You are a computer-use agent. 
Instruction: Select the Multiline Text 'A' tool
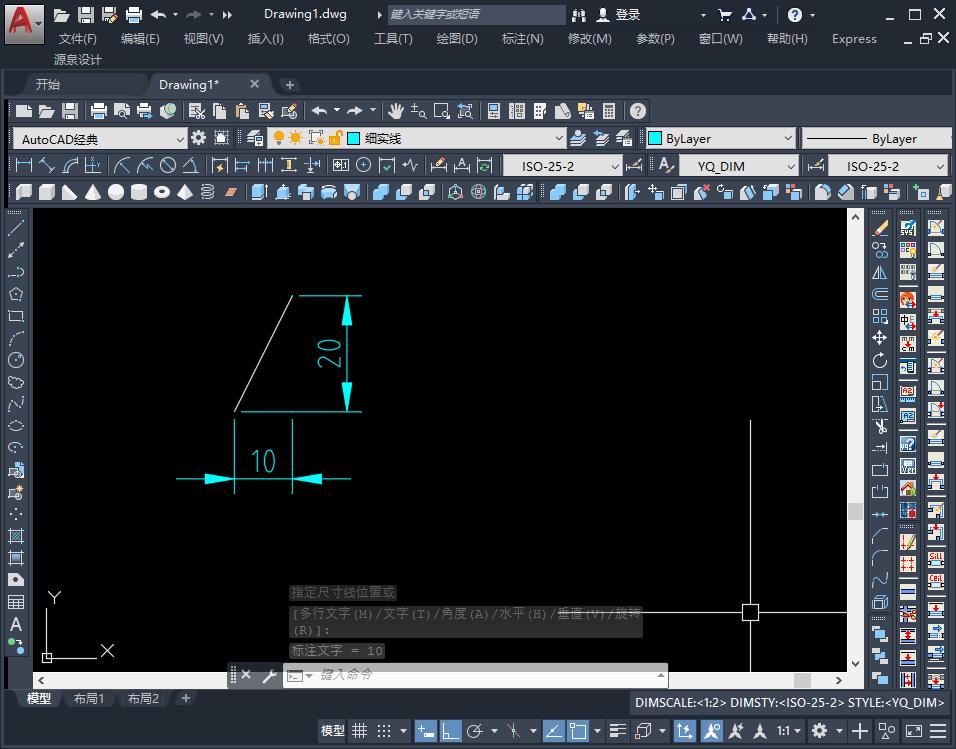(x=16, y=624)
